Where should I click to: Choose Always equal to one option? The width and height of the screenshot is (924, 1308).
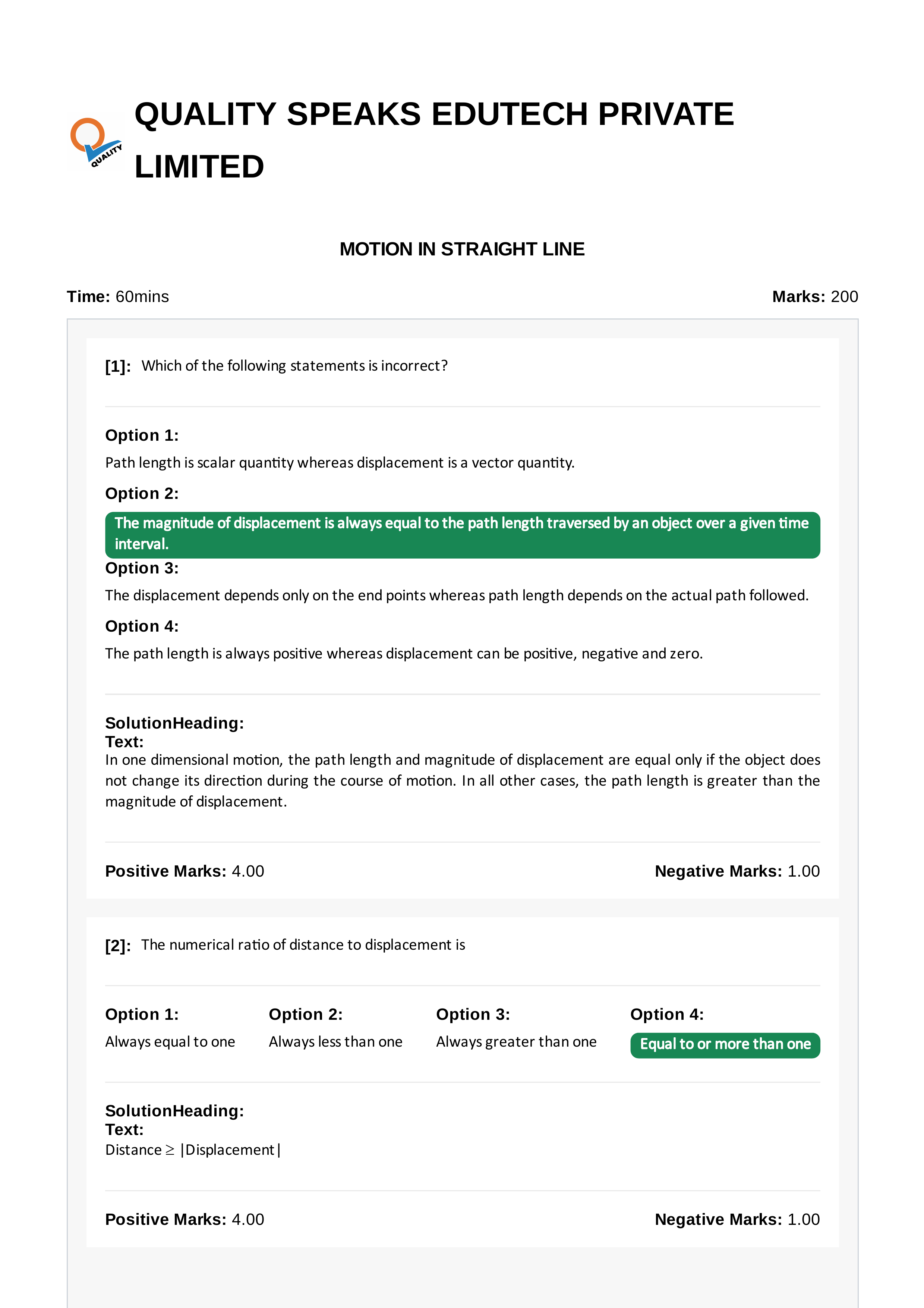(170, 1042)
